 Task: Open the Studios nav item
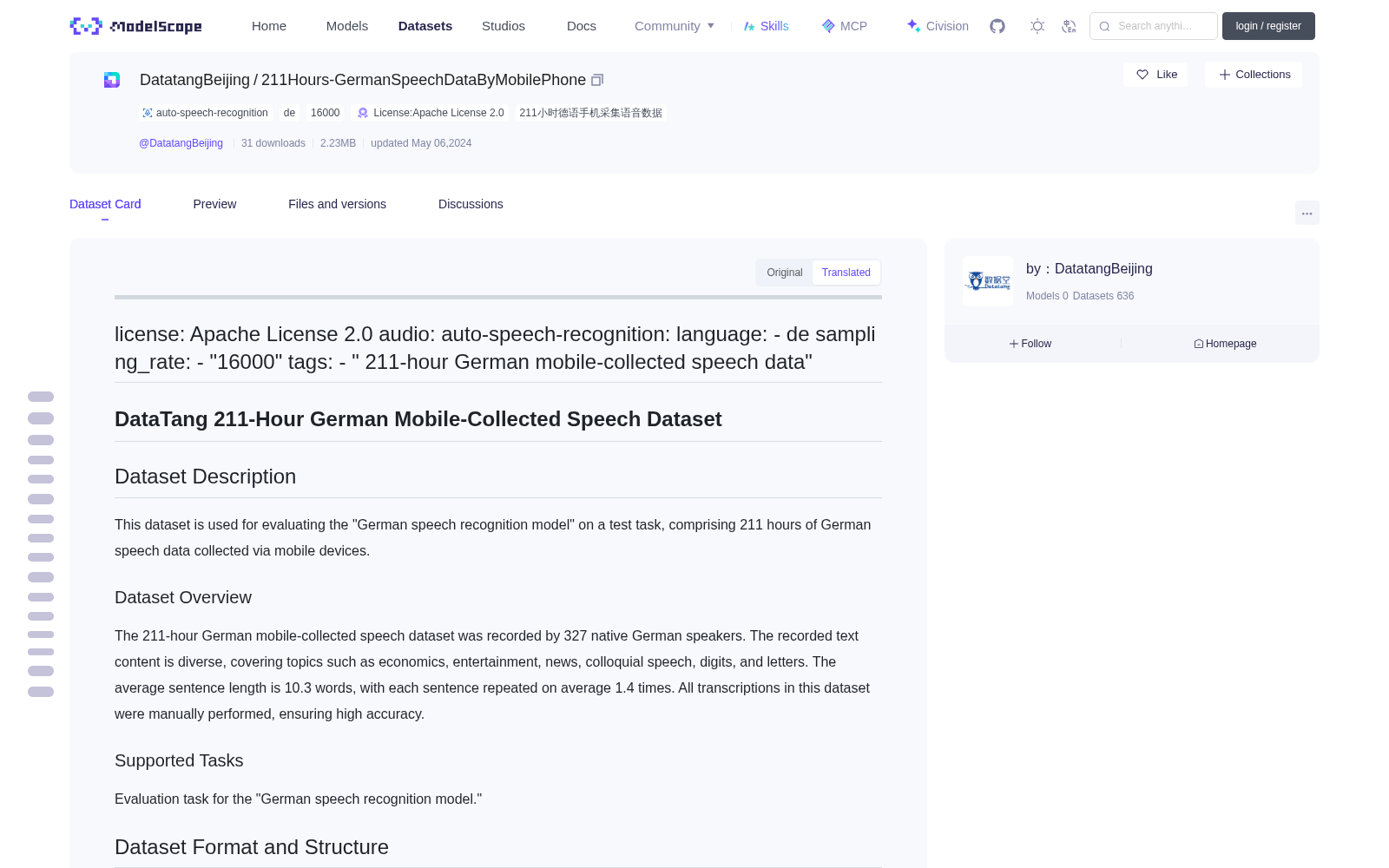[x=504, y=26]
